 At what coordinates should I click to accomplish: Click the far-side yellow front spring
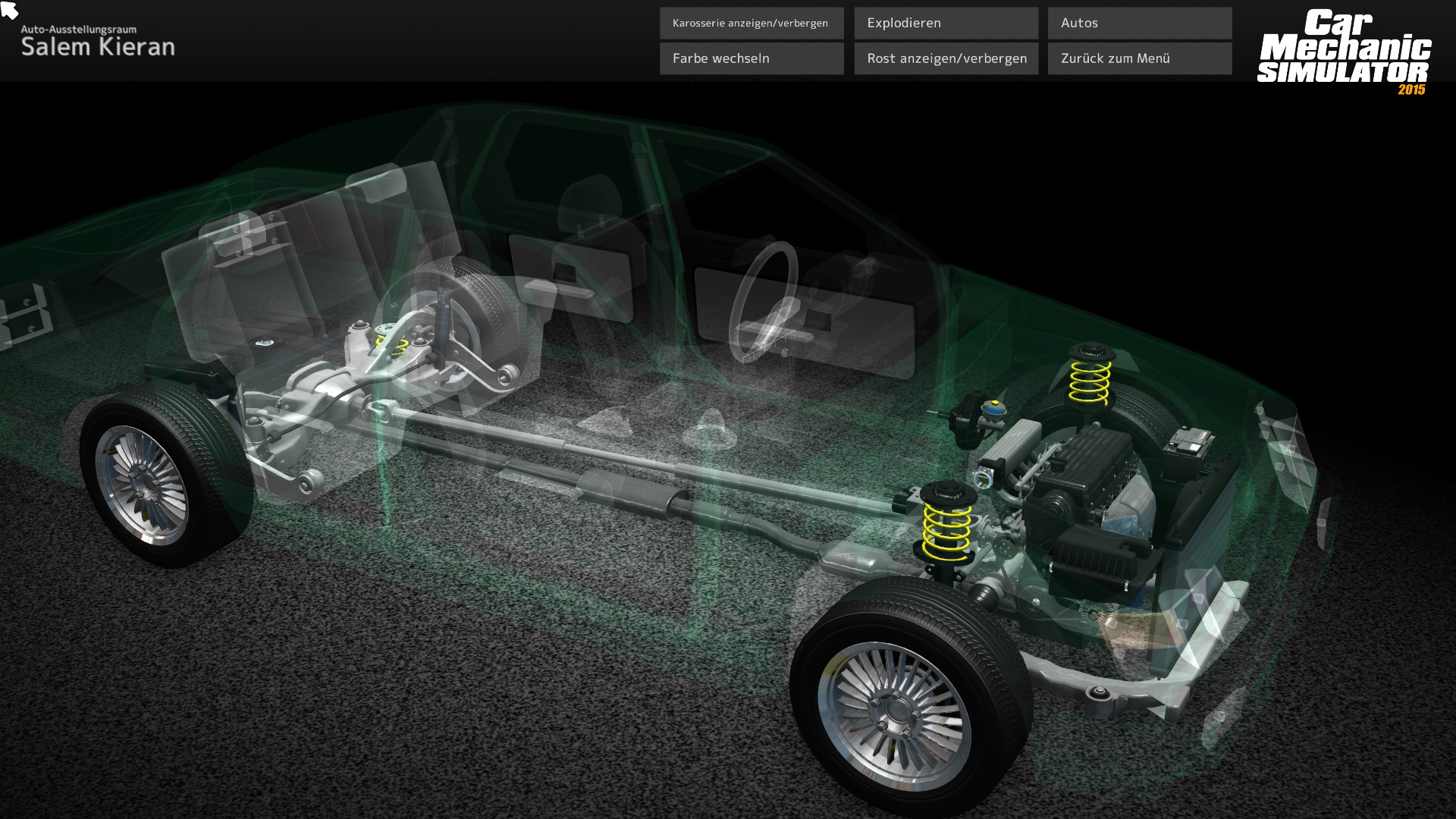(x=1090, y=380)
